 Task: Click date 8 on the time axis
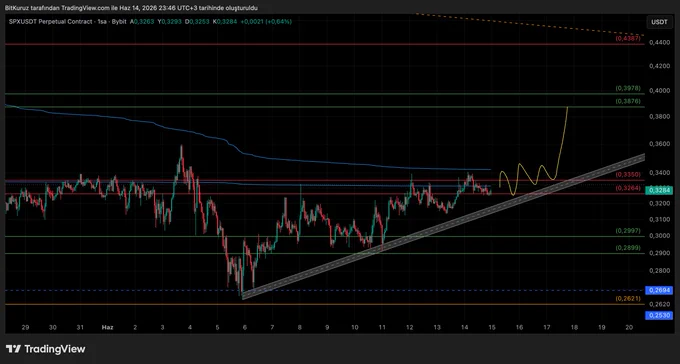(x=300, y=328)
